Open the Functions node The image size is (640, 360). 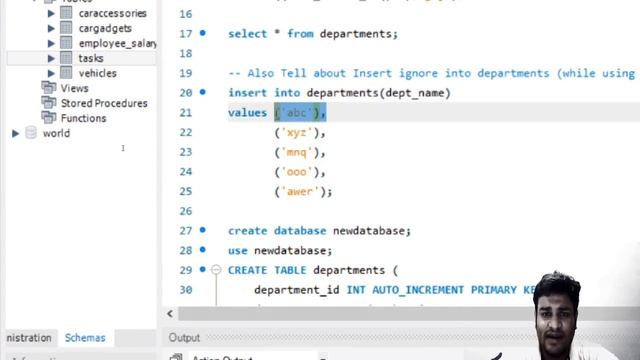pos(83,118)
